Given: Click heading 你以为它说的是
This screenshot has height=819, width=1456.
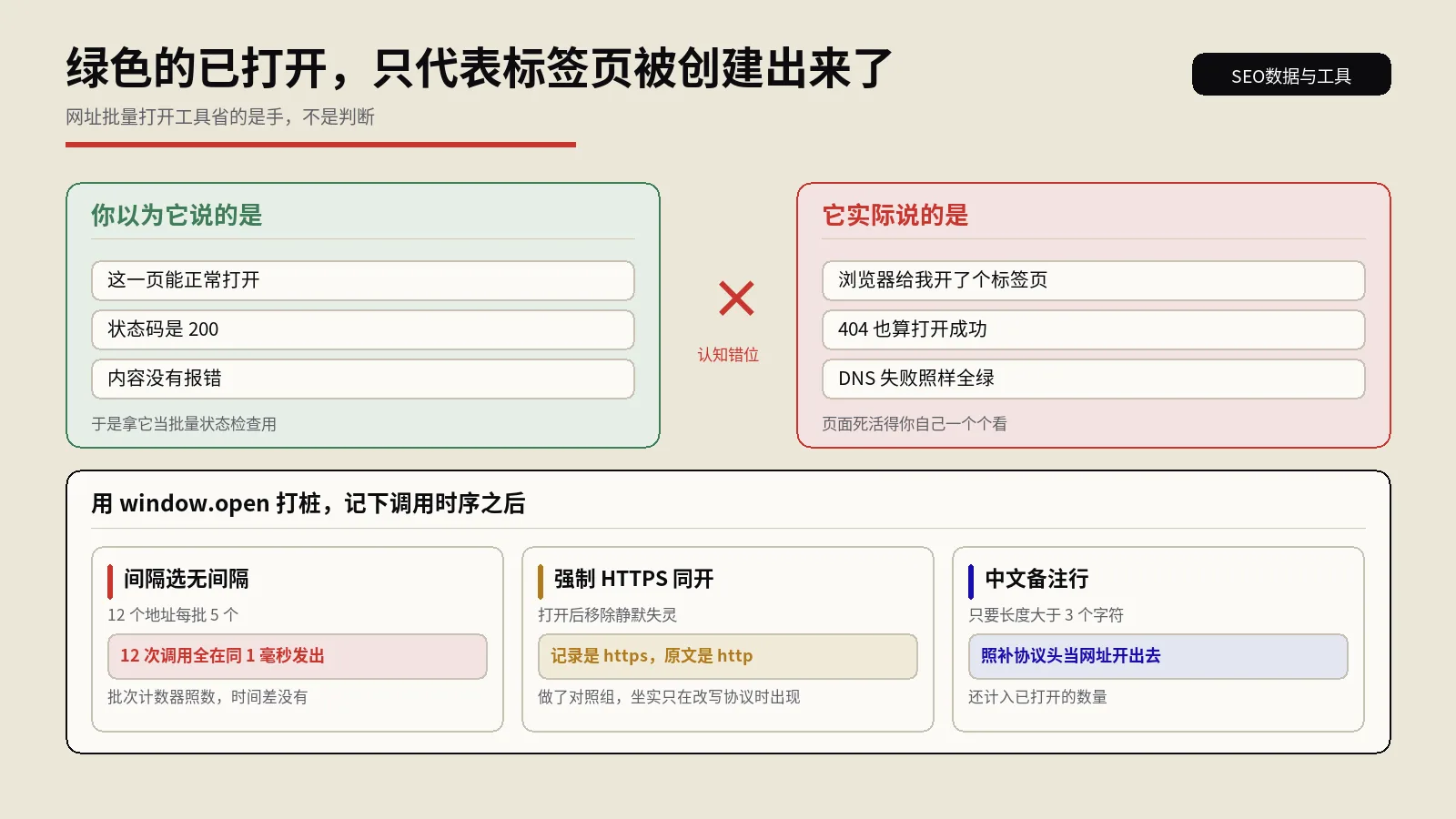Looking at the screenshot, I should pyautogui.click(x=177, y=216).
